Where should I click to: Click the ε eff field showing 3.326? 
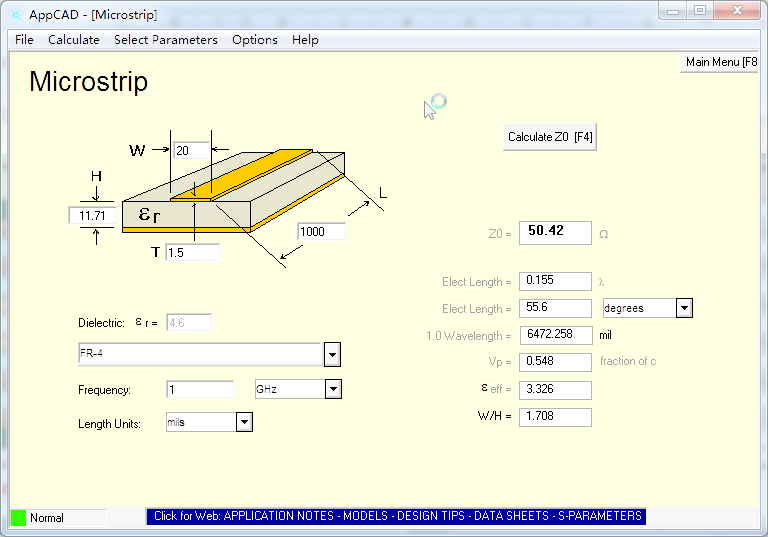pyautogui.click(x=555, y=390)
